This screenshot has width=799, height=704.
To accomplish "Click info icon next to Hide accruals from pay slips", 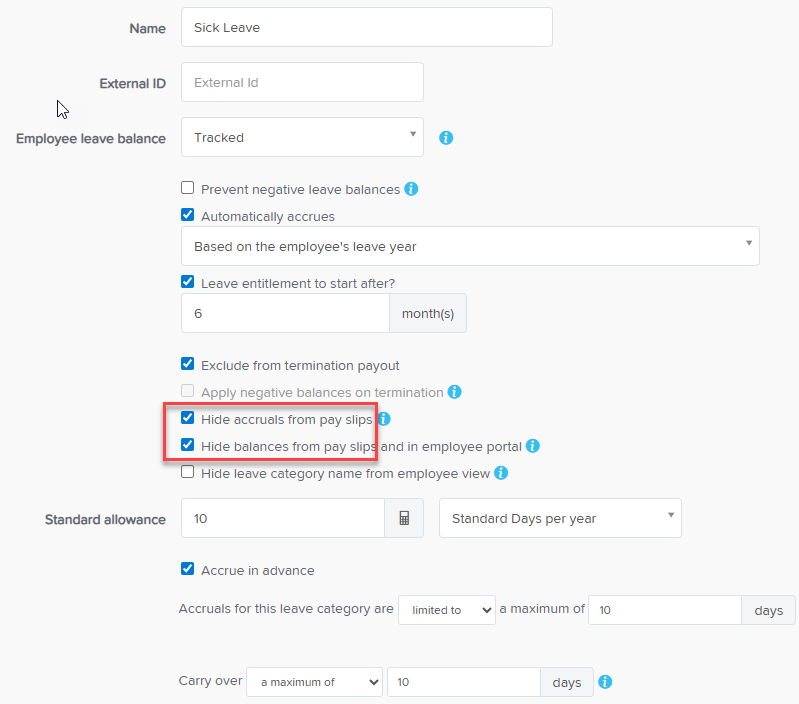I will coord(384,419).
